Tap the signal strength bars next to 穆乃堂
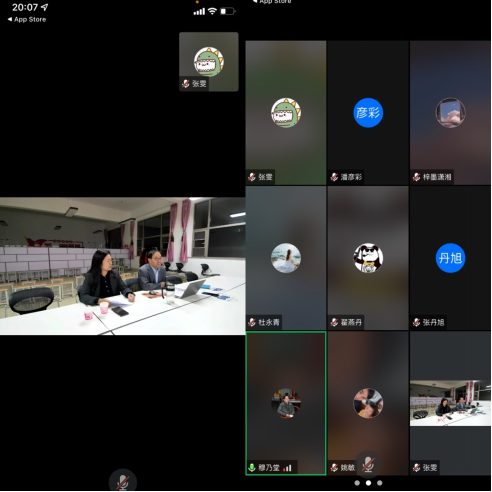Viewport: 492px width, 492px height. 287,468
